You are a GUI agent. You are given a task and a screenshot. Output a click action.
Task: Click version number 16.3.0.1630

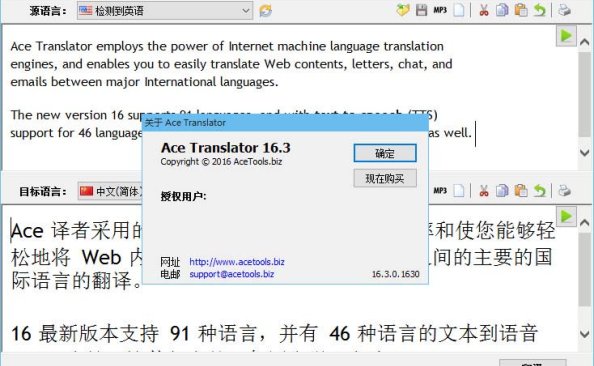(x=395, y=274)
